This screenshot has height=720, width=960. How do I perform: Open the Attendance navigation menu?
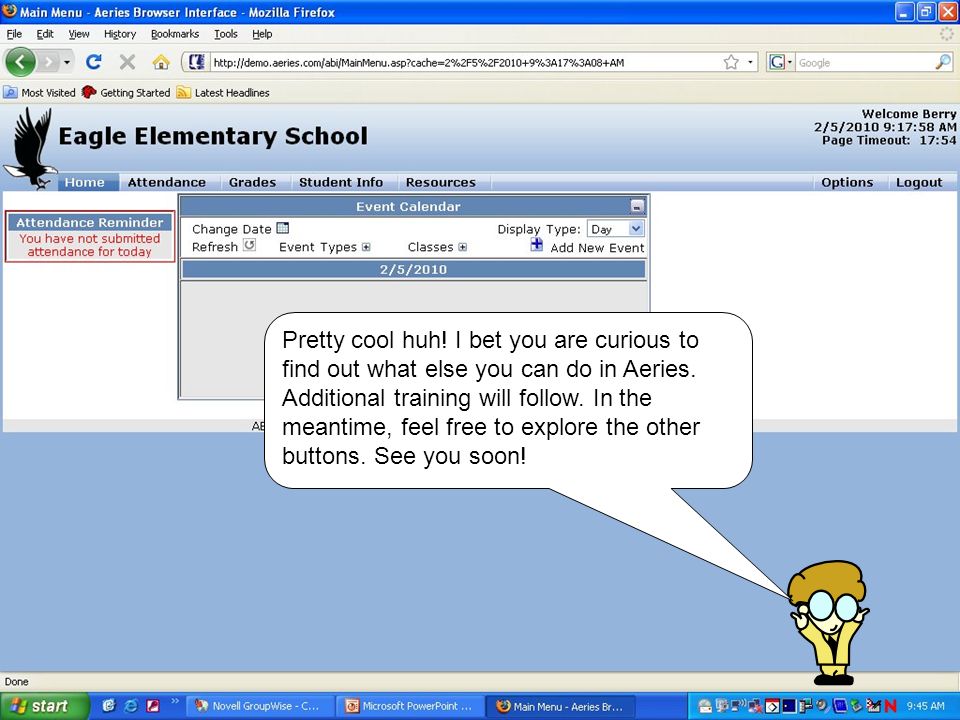(x=167, y=182)
